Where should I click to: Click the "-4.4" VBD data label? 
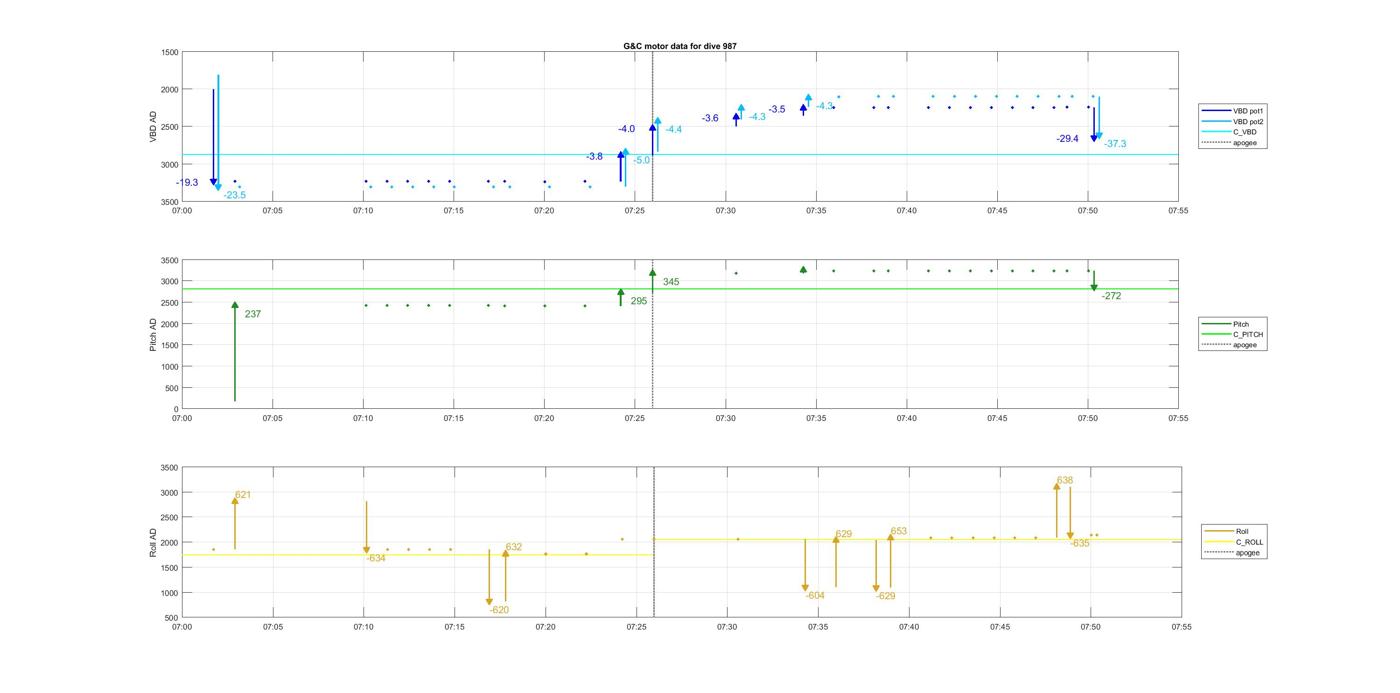point(674,129)
